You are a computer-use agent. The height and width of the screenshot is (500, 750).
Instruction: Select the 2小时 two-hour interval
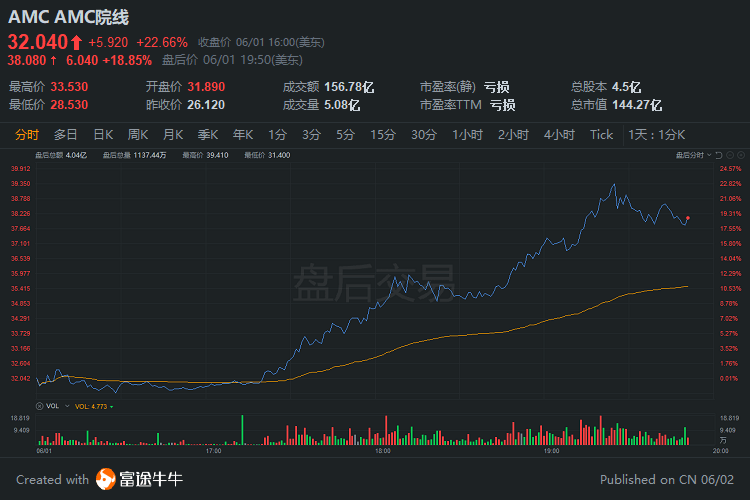(513, 135)
